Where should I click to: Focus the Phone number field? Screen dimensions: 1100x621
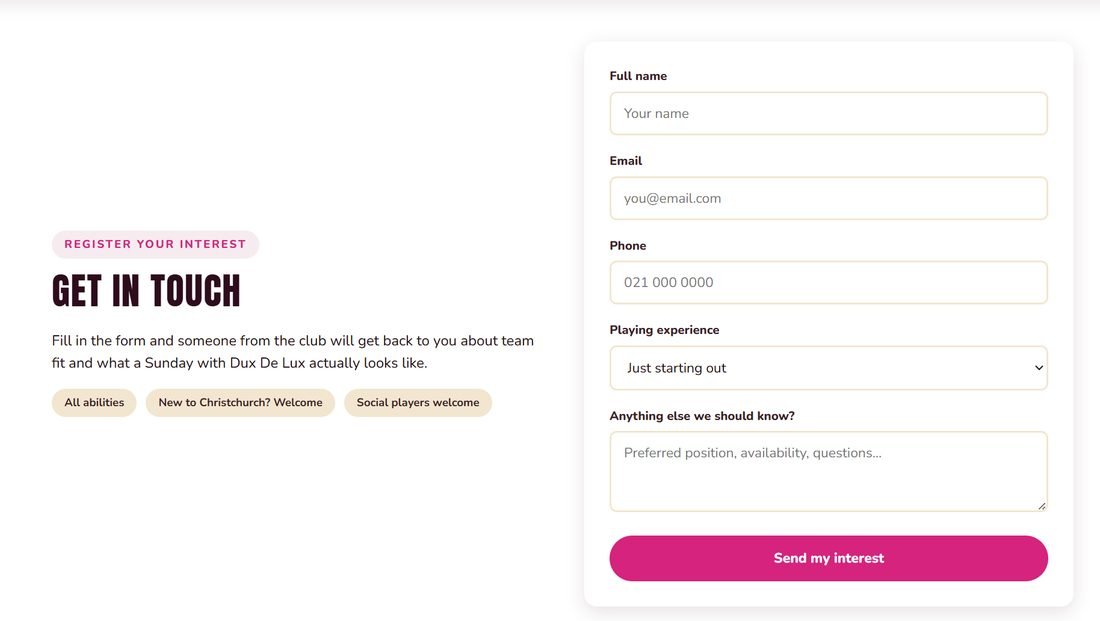[829, 282]
